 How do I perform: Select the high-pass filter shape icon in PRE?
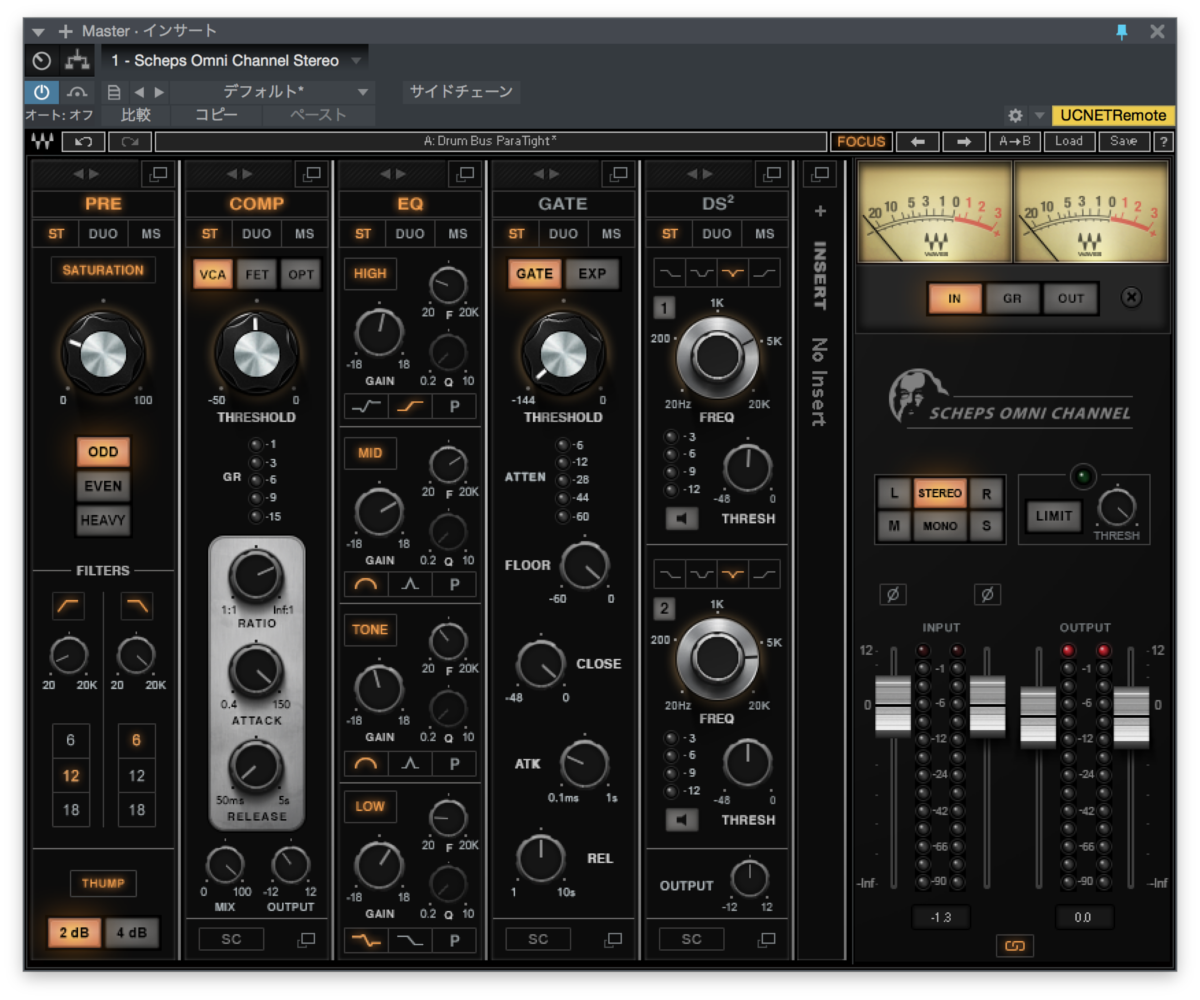[x=69, y=606]
